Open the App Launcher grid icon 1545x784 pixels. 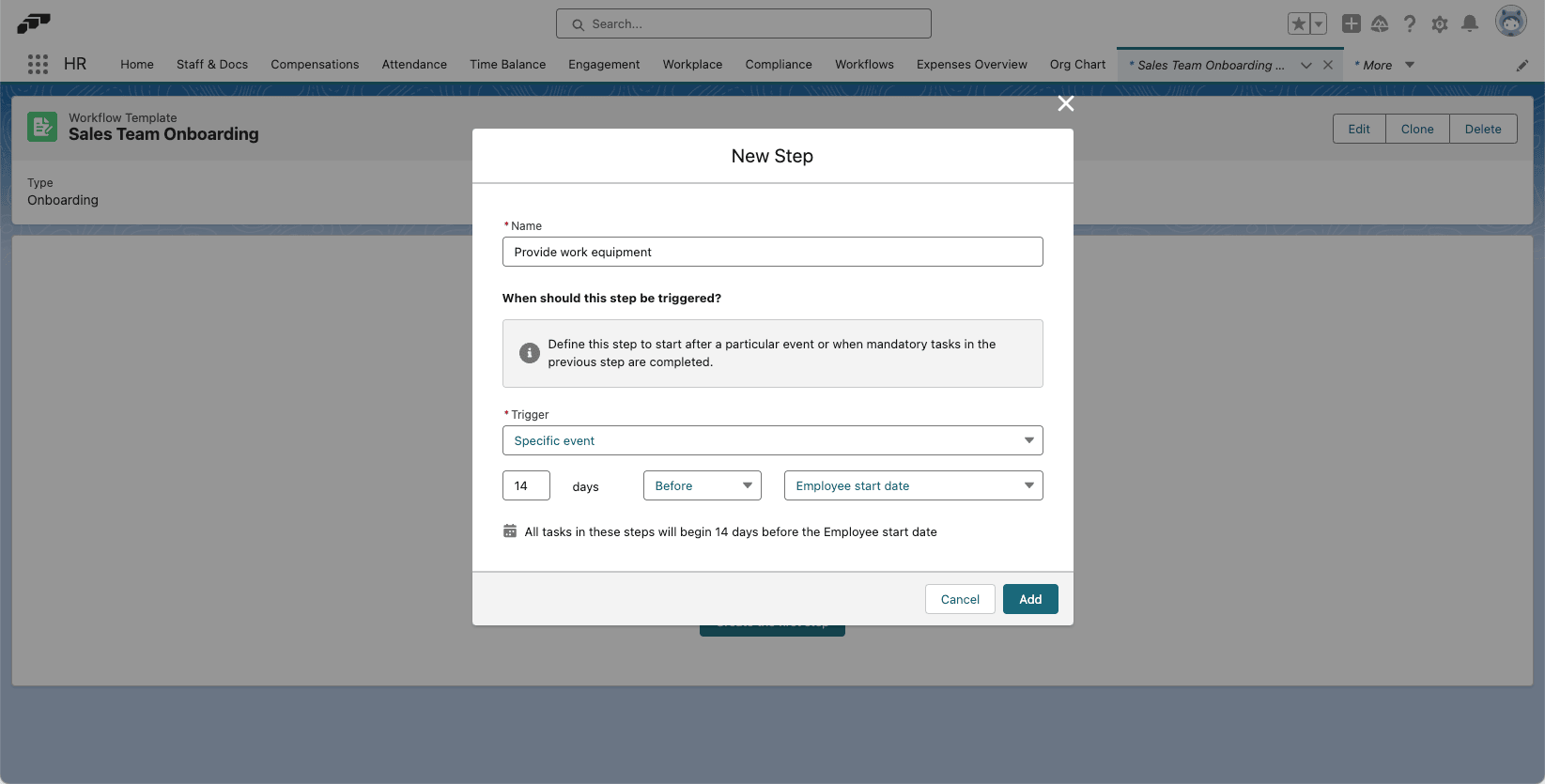[38, 64]
